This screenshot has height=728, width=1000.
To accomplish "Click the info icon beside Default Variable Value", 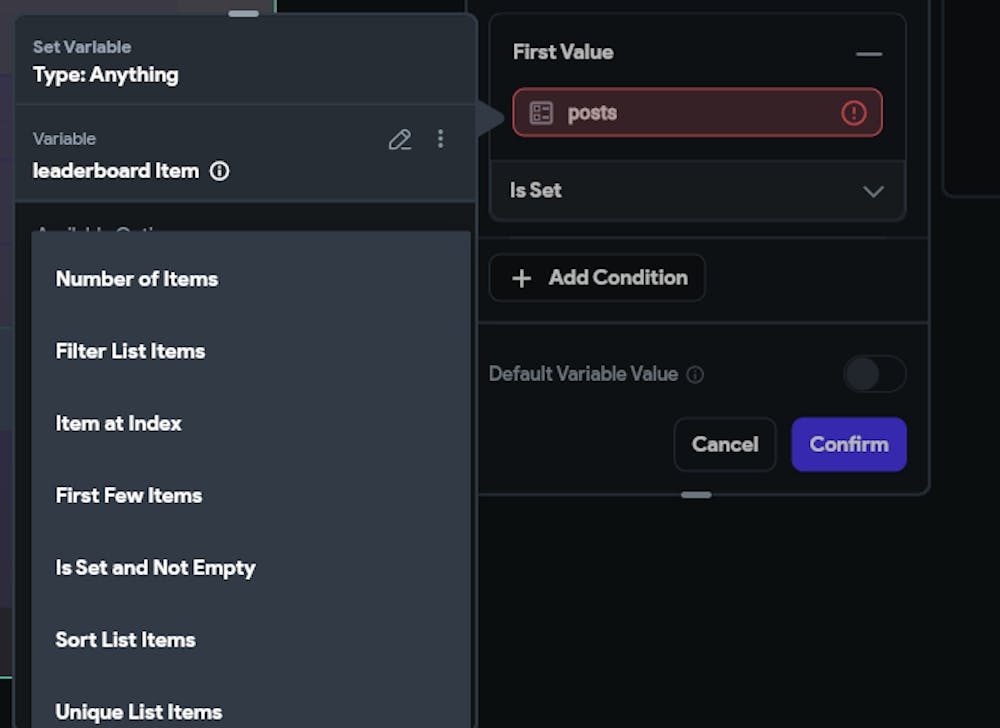I will point(695,375).
